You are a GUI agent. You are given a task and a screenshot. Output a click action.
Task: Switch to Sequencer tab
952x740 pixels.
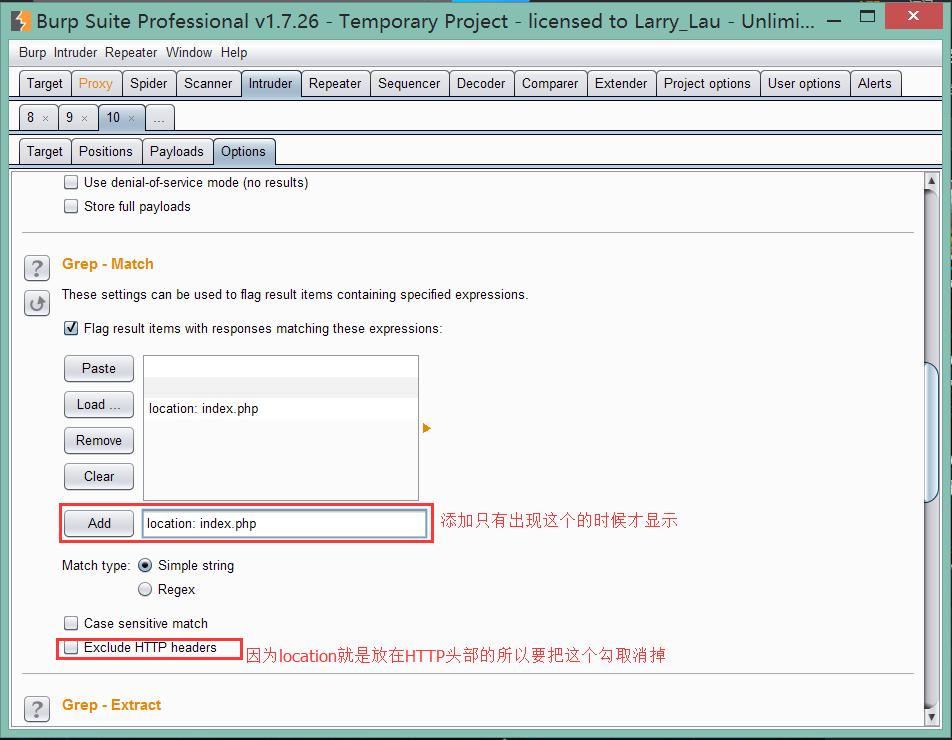(409, 84)
